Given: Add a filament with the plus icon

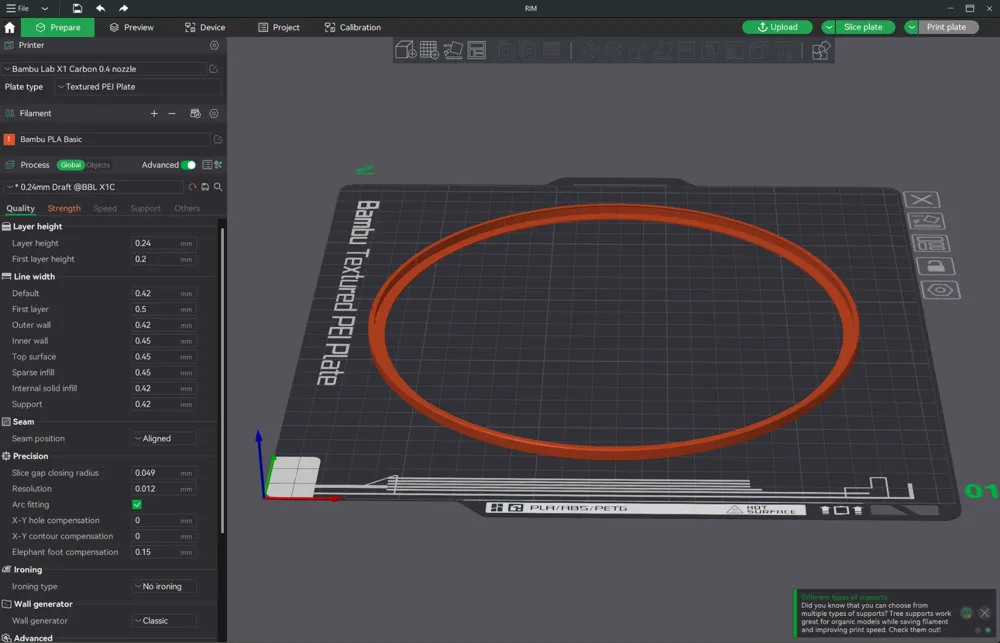Looking at the screenshot, I should 154,114.
